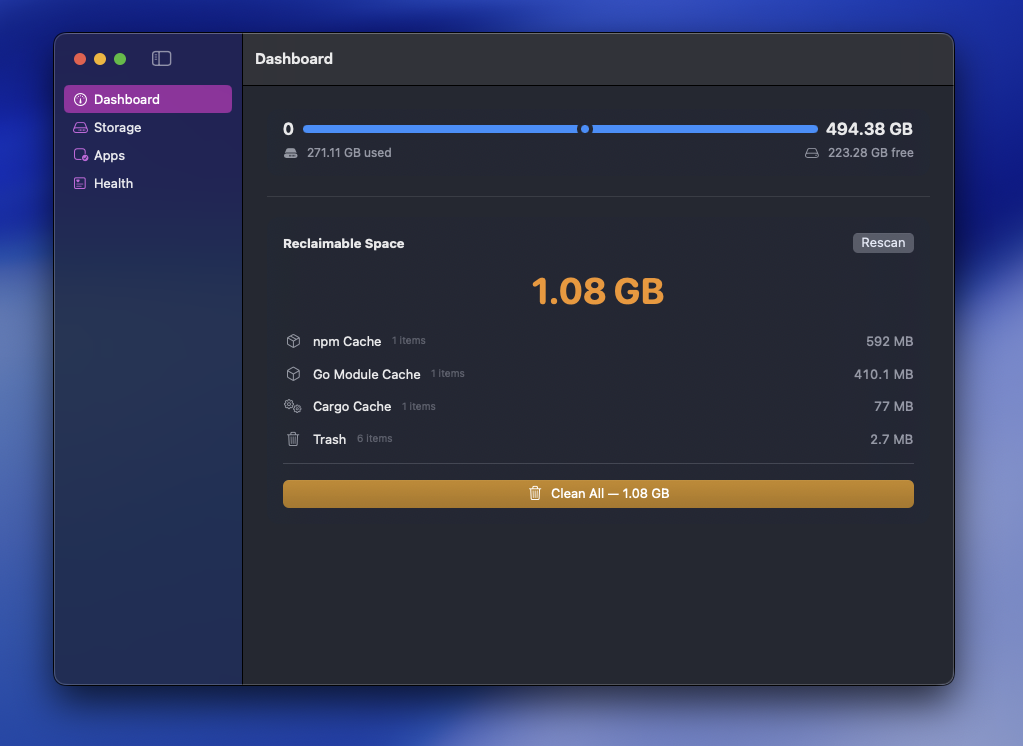Select the Dashboard info icon in sidebar
The image size is (1023, 746).
click(81, 99)
